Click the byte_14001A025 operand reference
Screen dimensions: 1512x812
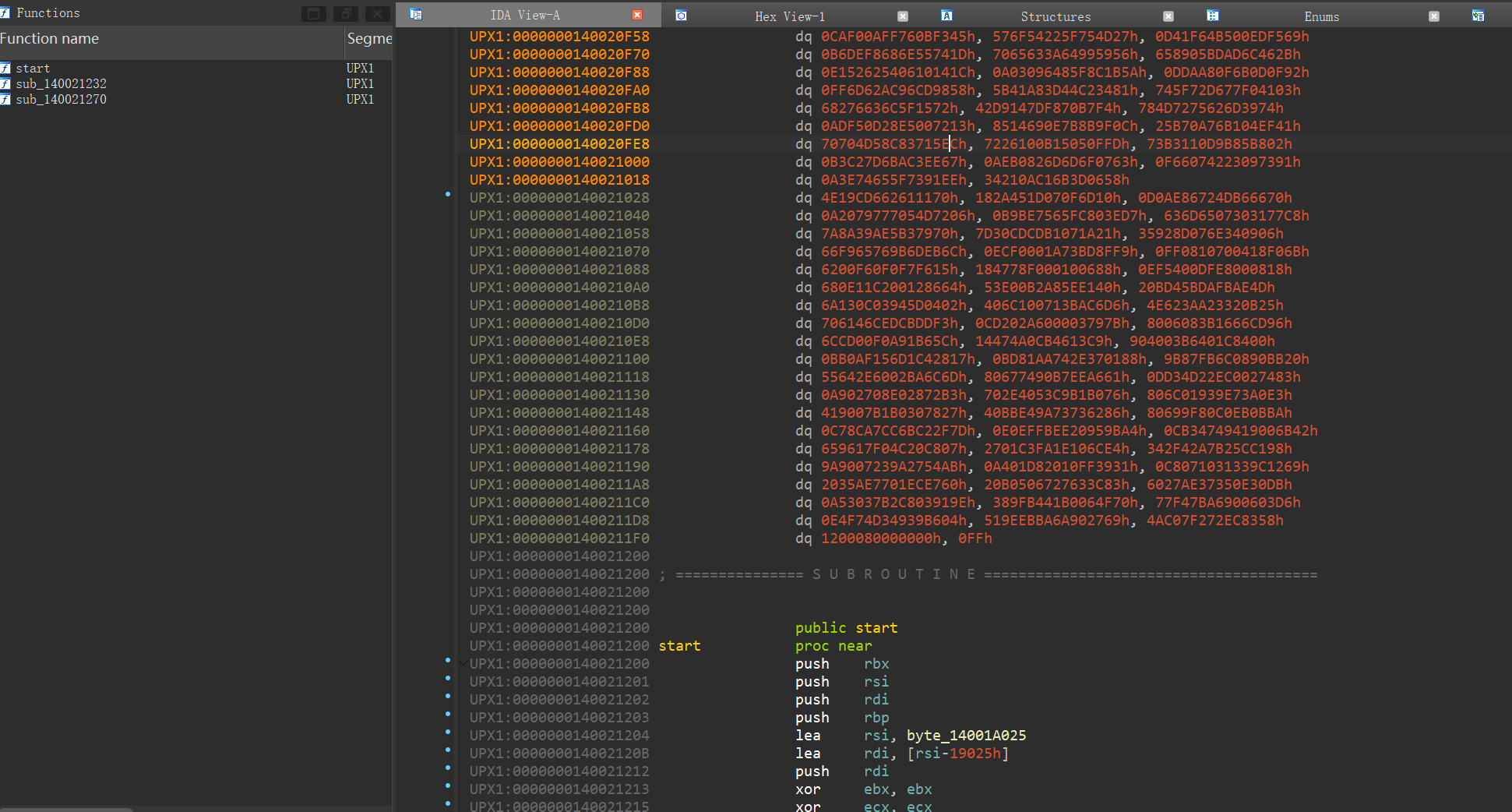click(x=966, y=736)
